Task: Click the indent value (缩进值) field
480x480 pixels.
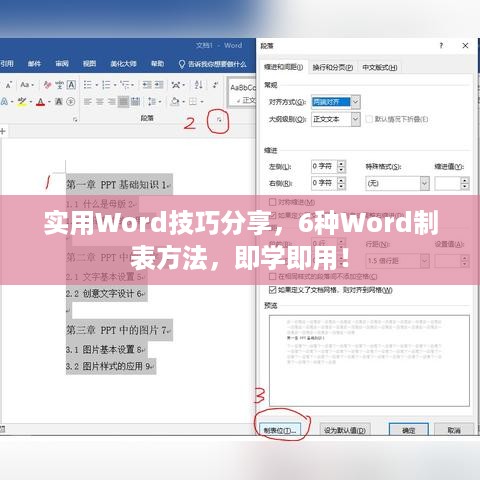Action: click(448, 183)
